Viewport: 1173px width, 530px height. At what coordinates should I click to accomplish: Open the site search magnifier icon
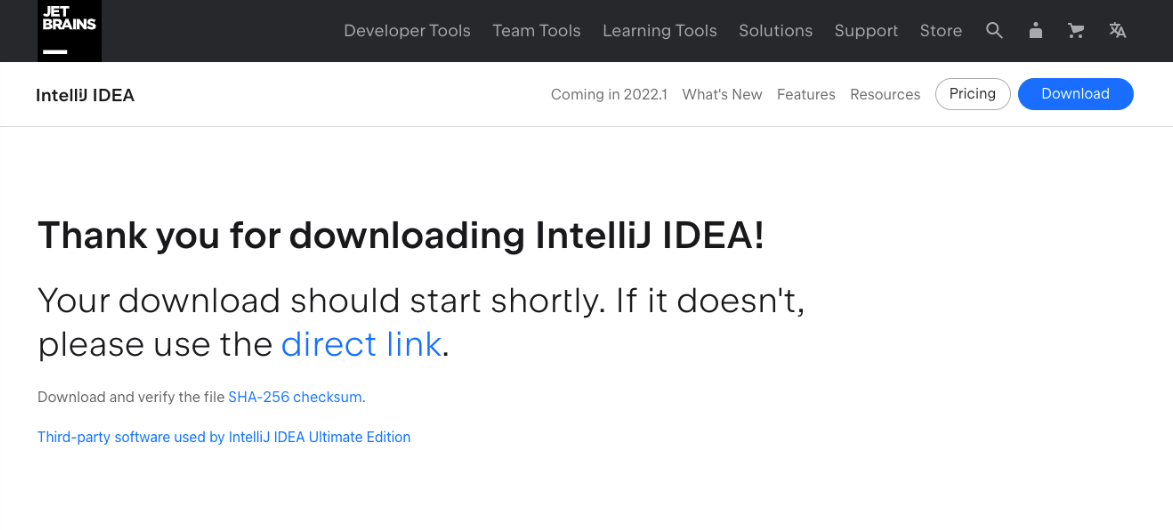click(x=994, y=31)
